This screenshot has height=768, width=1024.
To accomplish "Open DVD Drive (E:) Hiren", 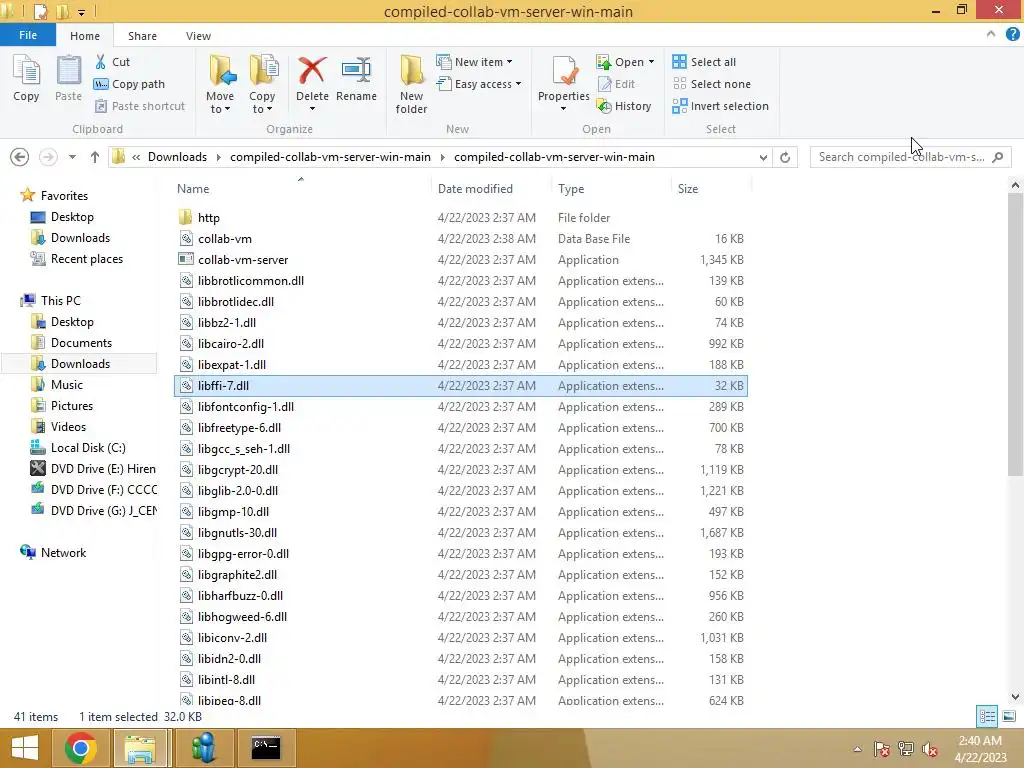I will (x=103, y=469).
